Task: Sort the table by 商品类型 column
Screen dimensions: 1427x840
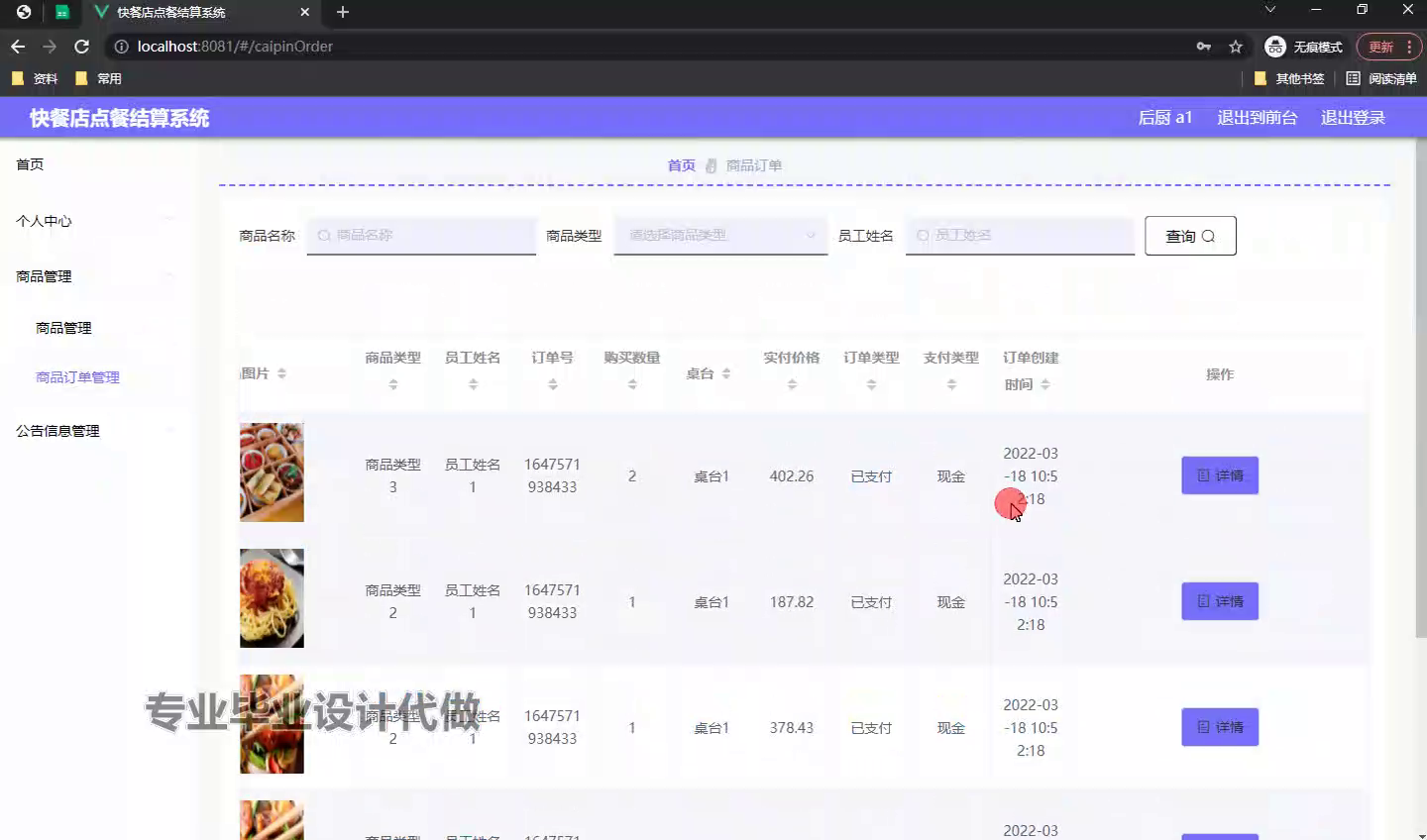Action: pos(393,384)
